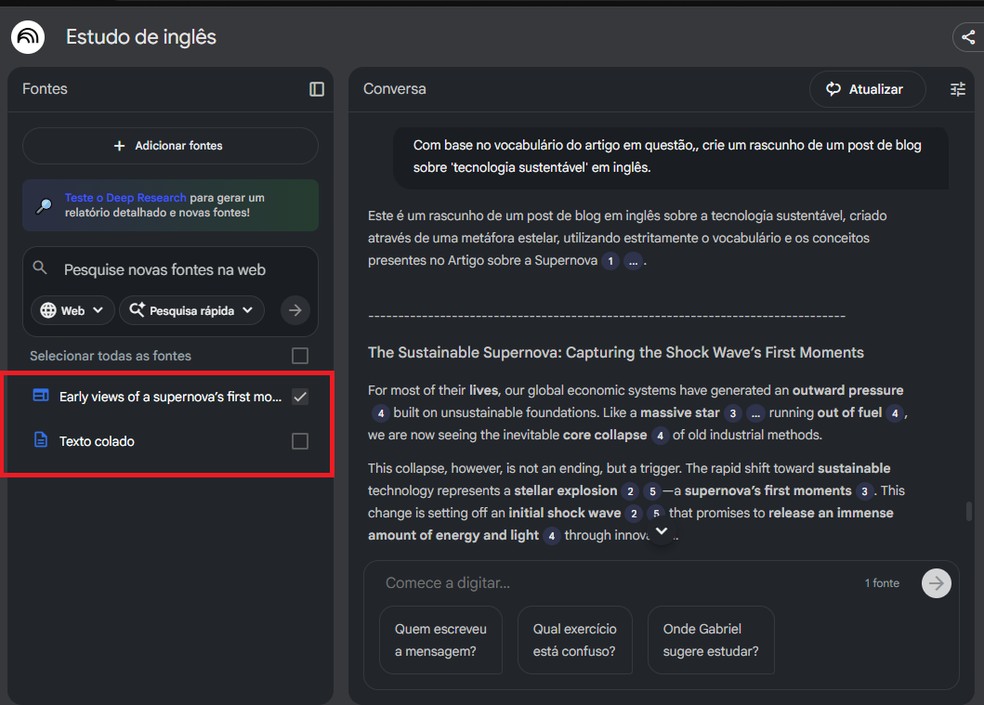Open the share icon at top right
This screenshot has width=984, height=705.
[967, 38]
